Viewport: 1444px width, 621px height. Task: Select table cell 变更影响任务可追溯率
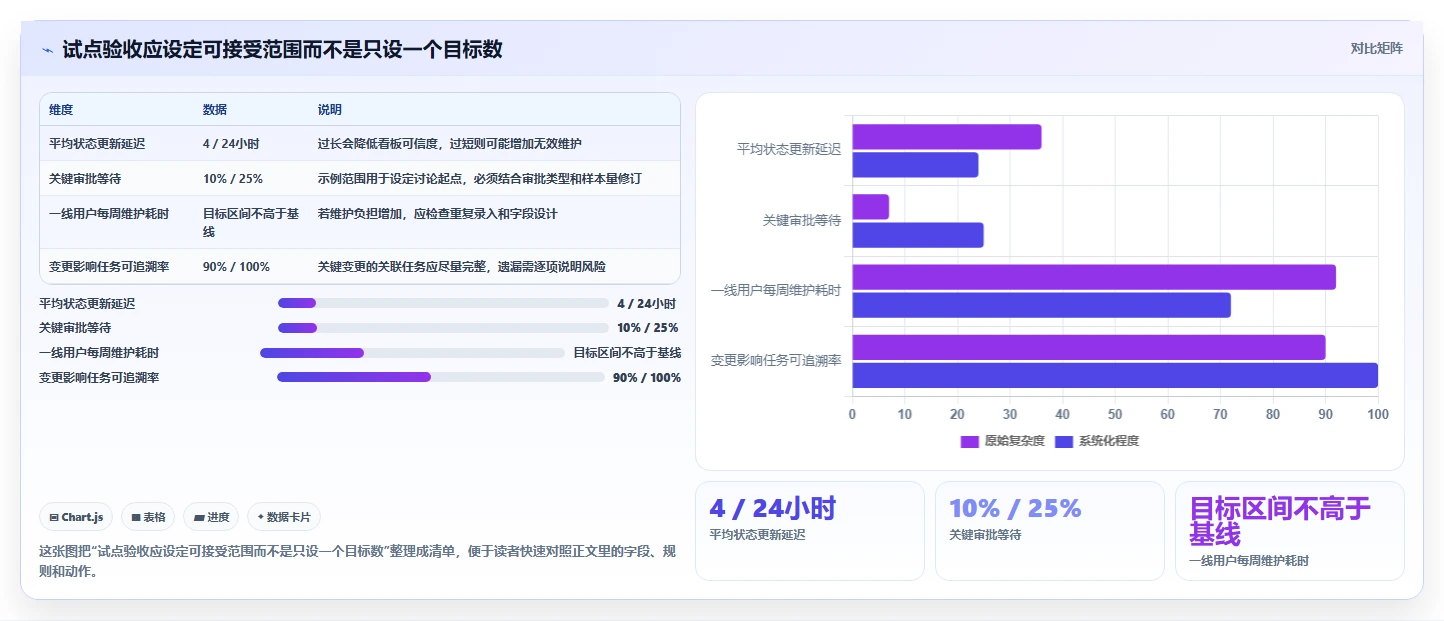(109, 267)
